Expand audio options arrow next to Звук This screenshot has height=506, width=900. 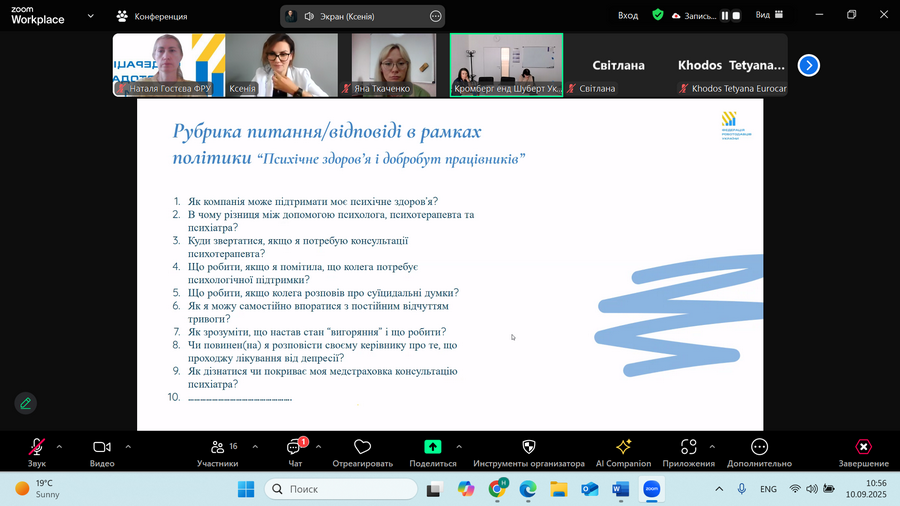click(59, 446)
